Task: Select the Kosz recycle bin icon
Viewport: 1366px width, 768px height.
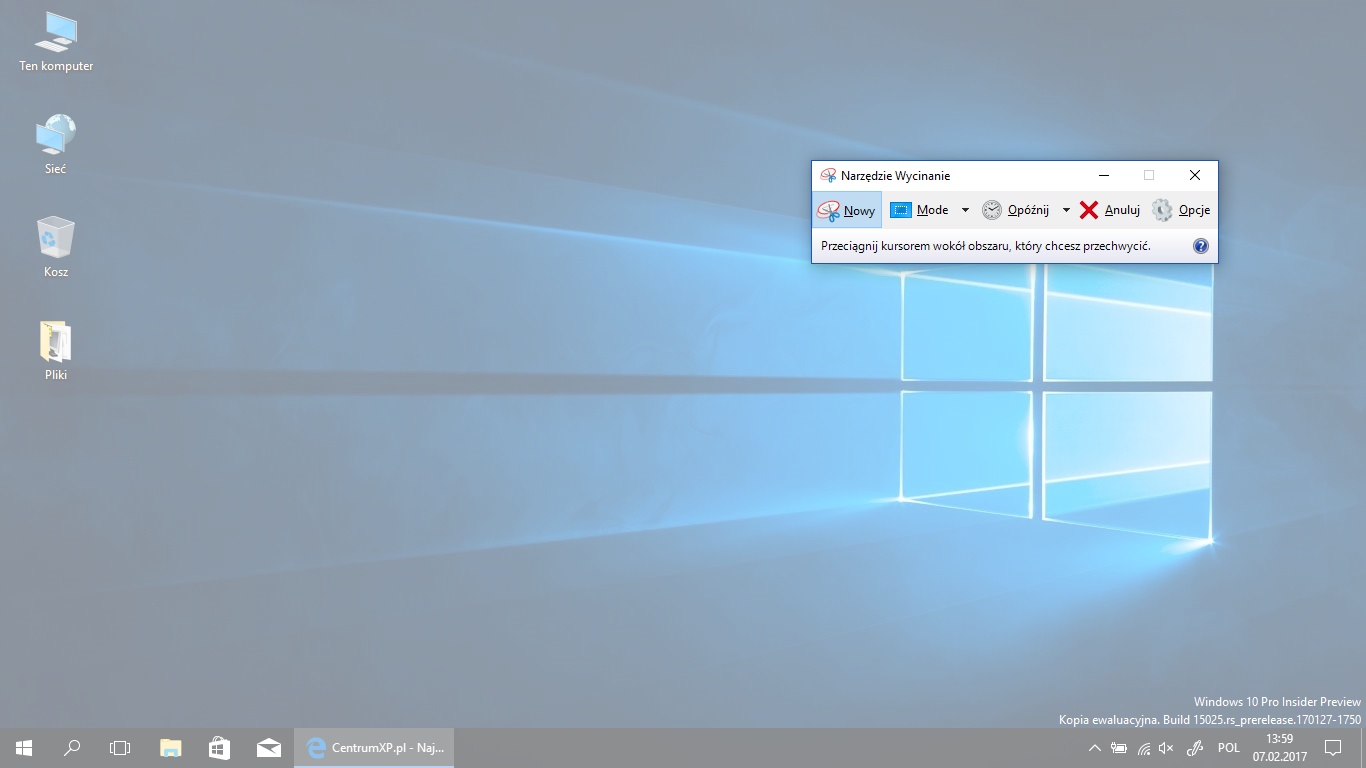Action: point(56,247)
